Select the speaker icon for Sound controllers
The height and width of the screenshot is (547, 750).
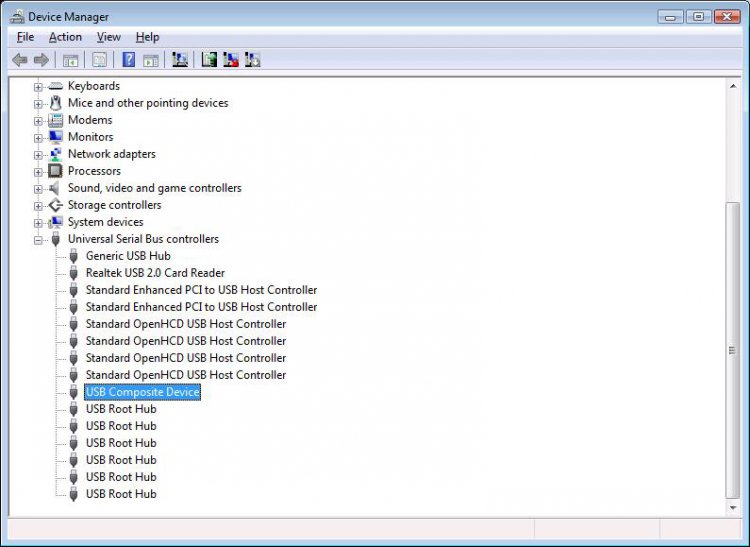55,188
